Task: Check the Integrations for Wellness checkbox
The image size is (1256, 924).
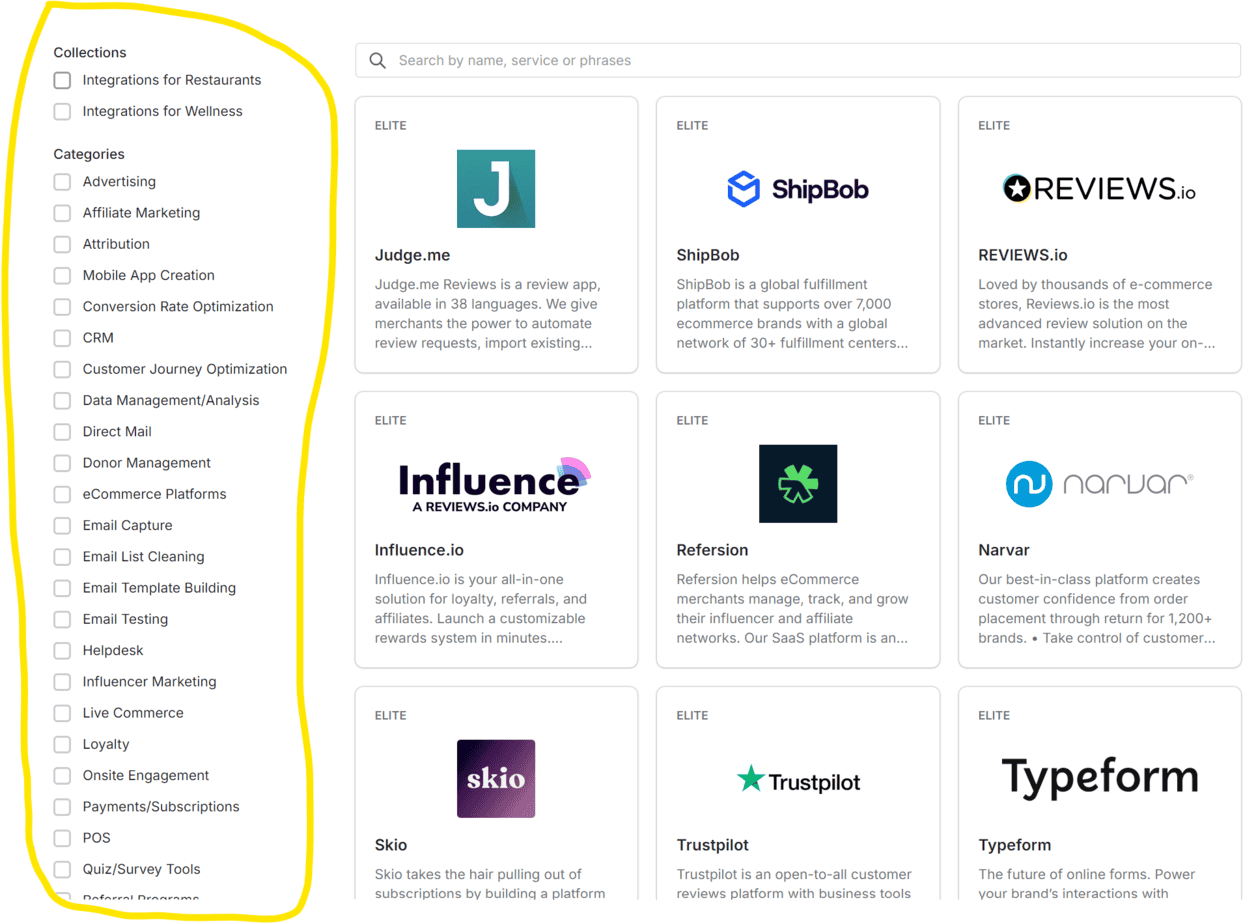Action: tap(62, 111)
